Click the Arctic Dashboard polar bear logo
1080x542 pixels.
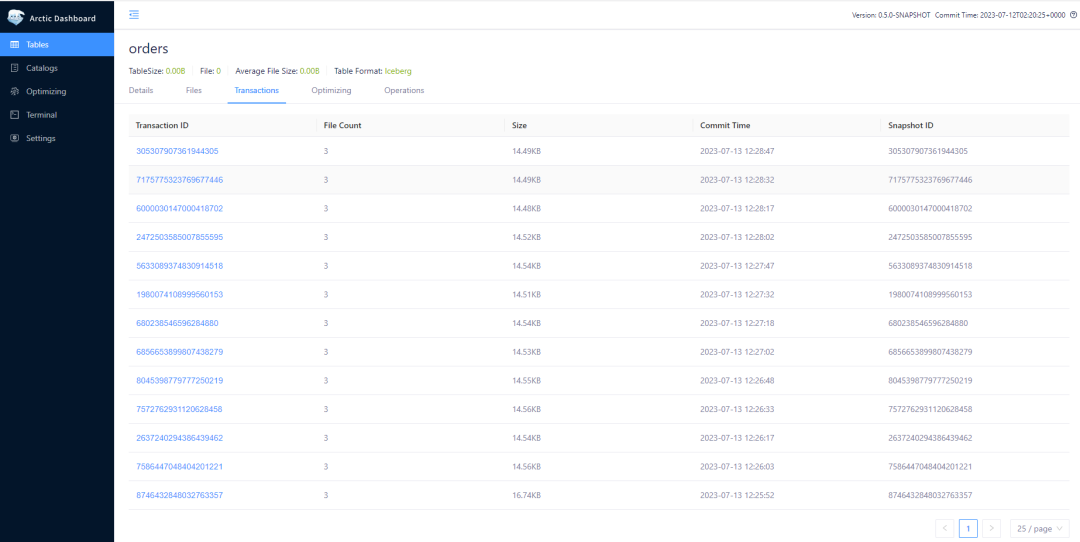tap(15, 17)
